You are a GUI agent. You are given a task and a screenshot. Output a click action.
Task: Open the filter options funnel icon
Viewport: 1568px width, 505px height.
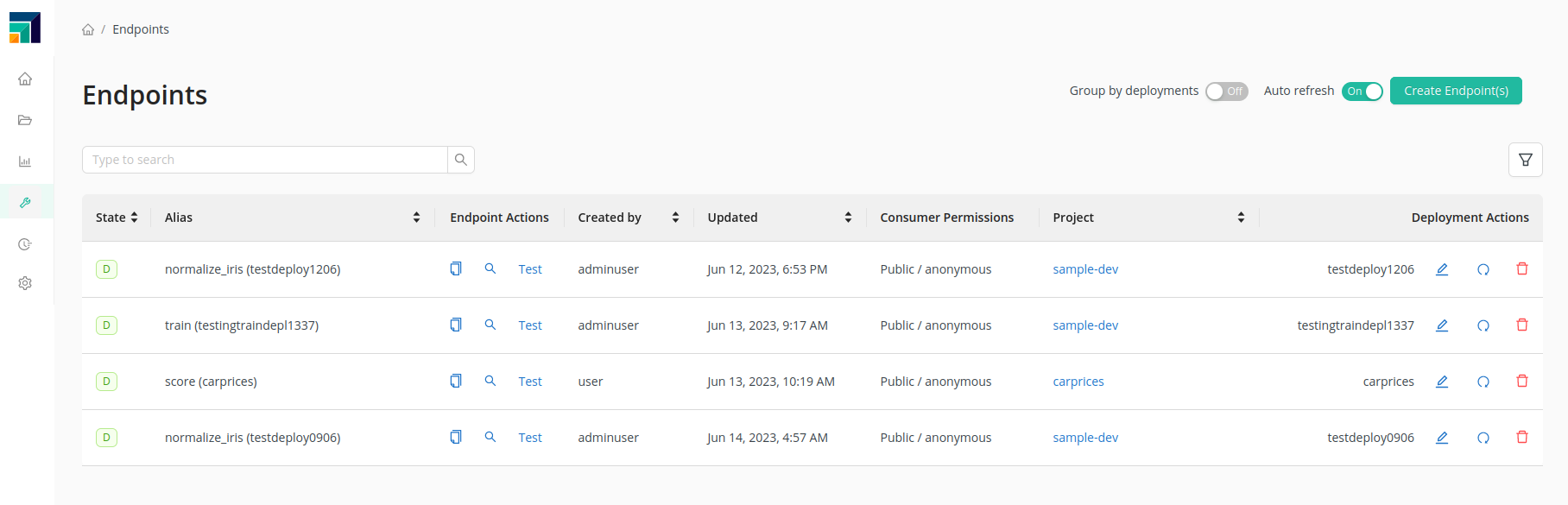(1525, 160)
